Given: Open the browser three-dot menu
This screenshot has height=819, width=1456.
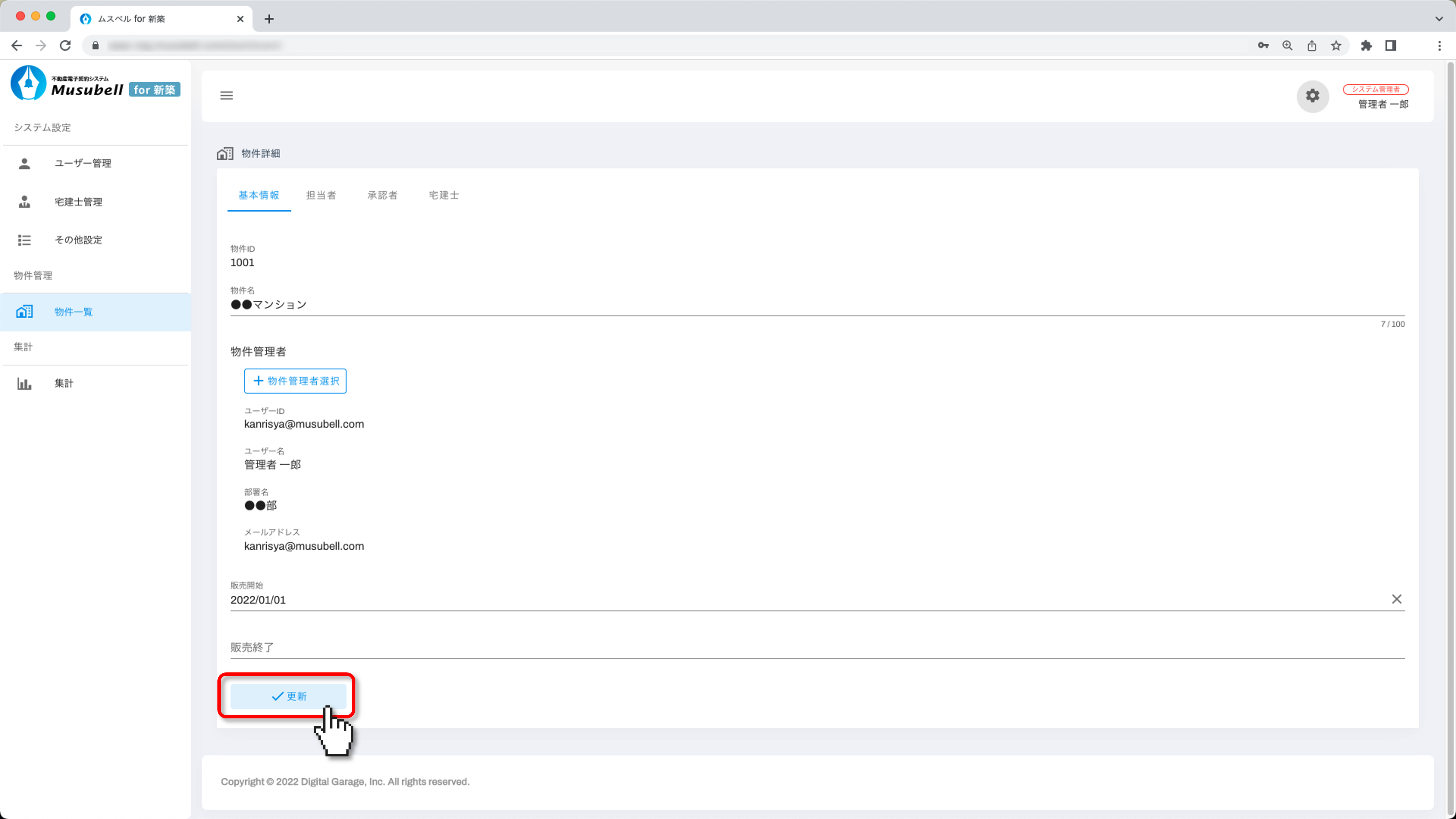Looking at the screenshot, I should coord(1439,46).
